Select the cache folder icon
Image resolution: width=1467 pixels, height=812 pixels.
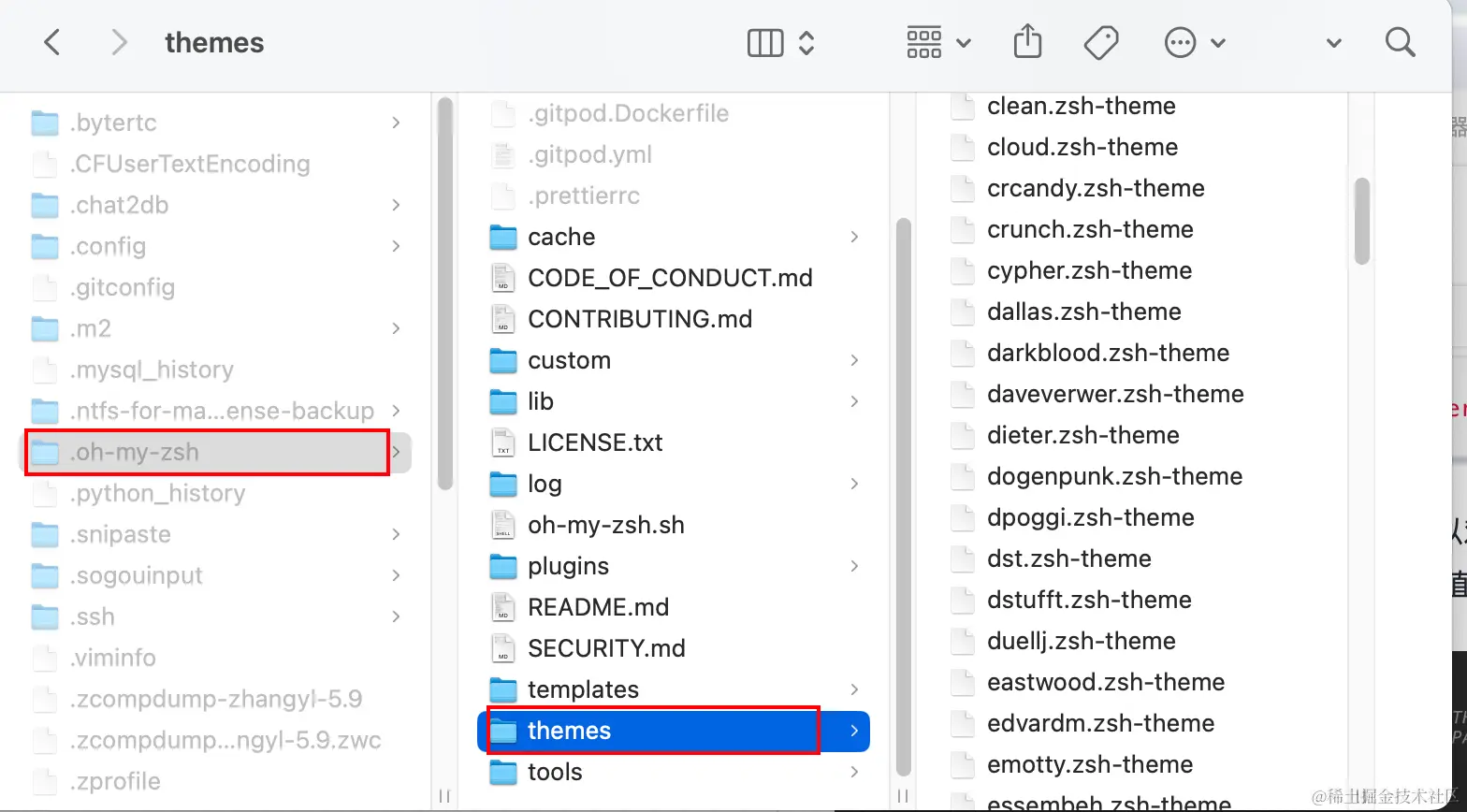pyautogui.click(x=503, y=237)
